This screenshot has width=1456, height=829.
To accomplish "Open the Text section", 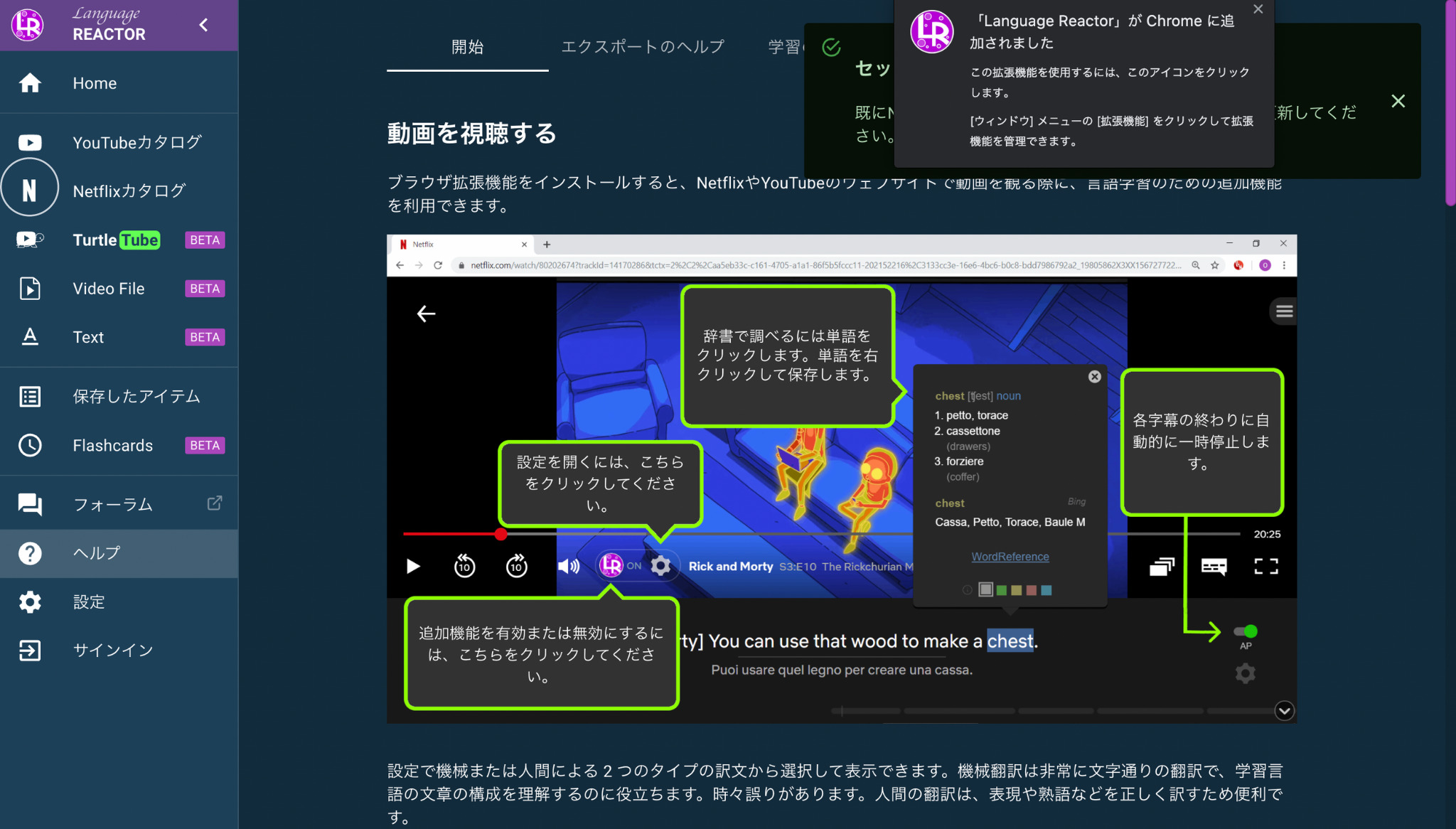I will coord(119,337).
